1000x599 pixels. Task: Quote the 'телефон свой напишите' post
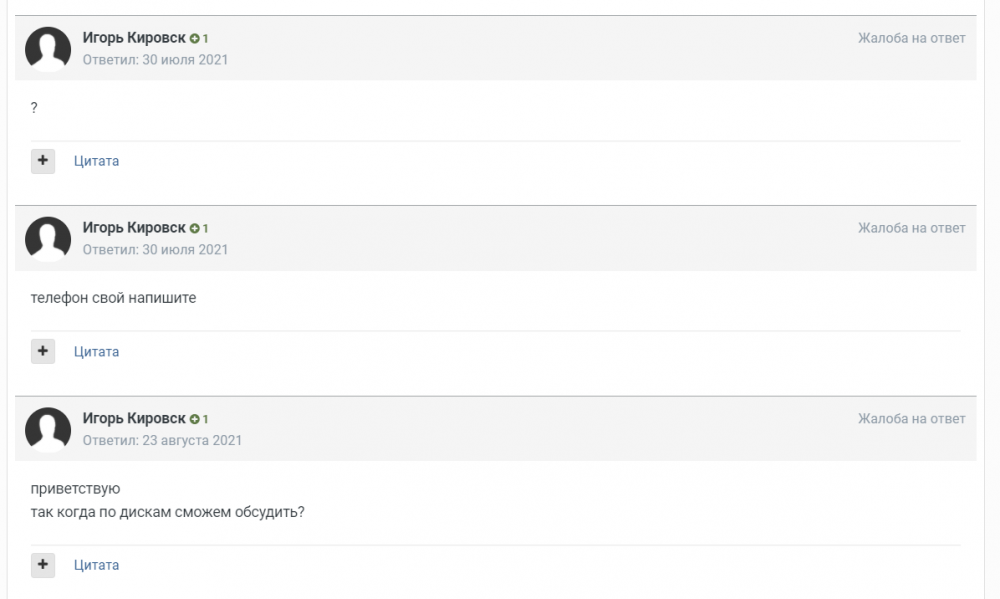[x=96, y=351]
